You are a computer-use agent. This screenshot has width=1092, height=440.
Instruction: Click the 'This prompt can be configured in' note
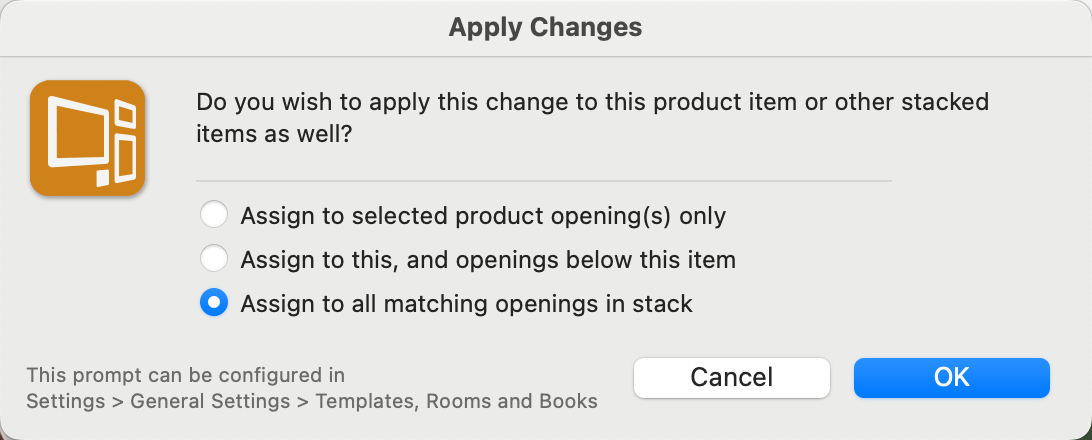point(186,376)
